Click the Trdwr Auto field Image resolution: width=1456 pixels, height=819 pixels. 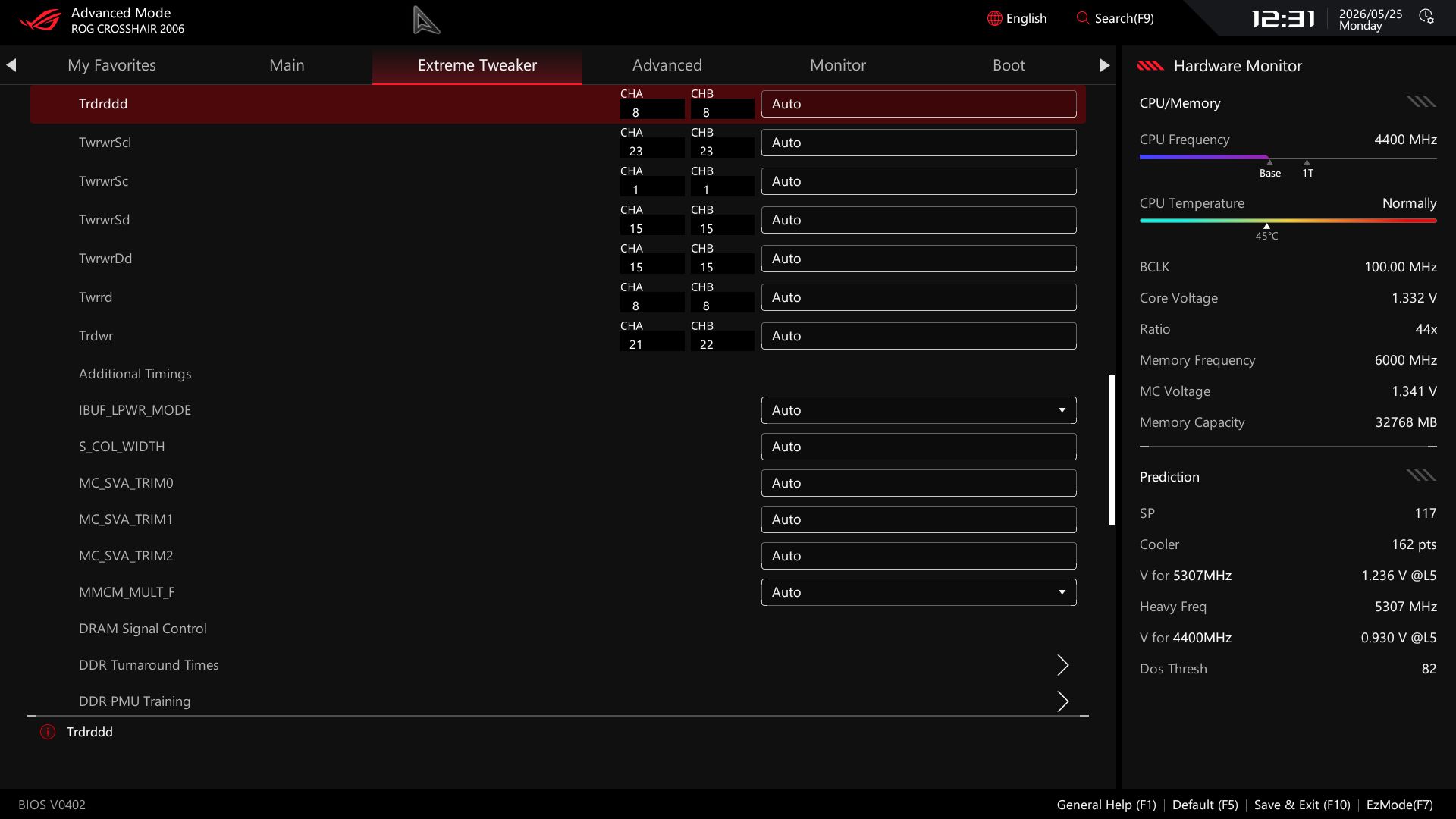[x=918, y=336]
